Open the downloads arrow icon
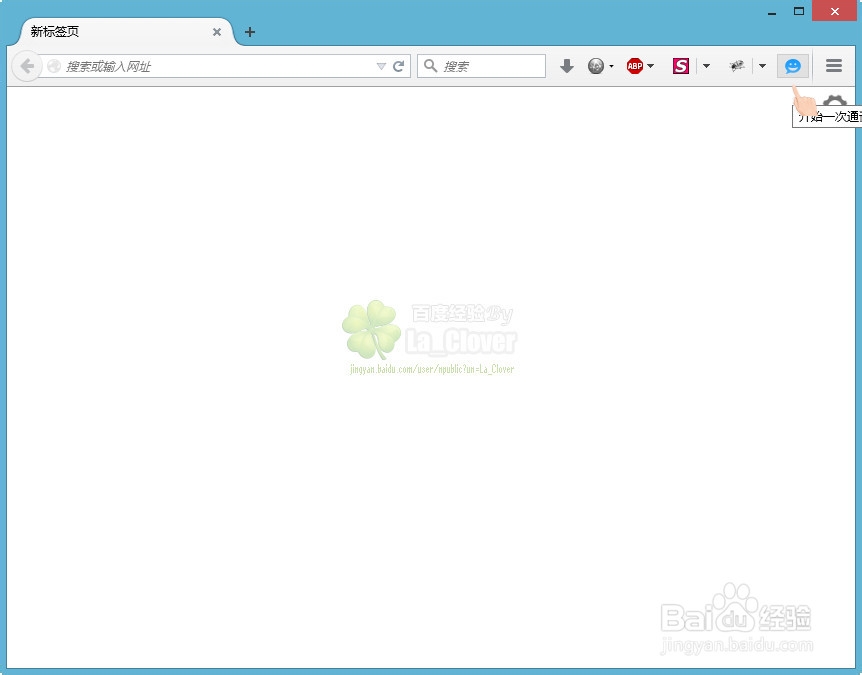 567,67
